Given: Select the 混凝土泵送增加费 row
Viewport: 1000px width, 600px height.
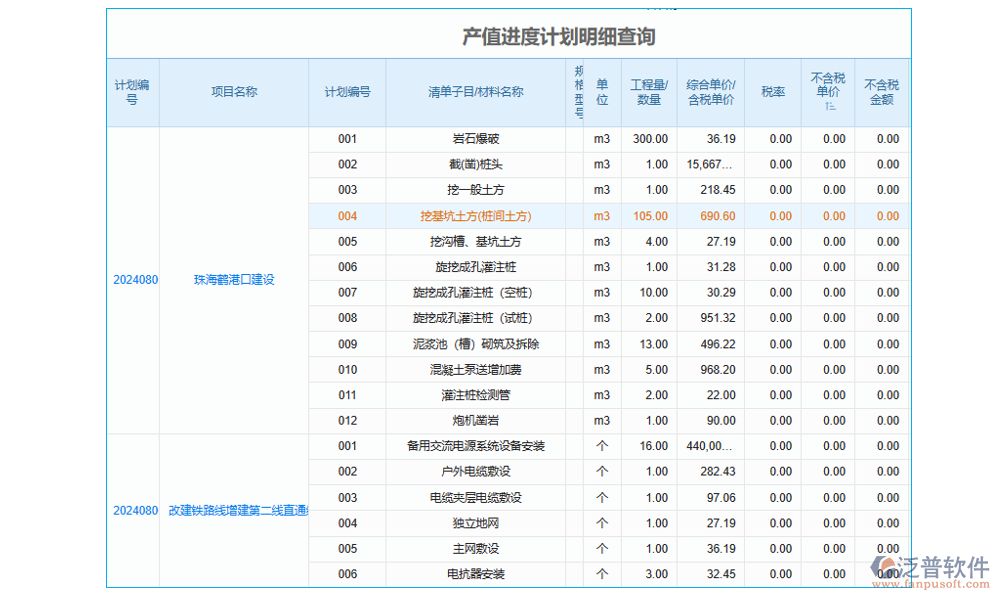Looking at the screenshot, I should point(475,370).
